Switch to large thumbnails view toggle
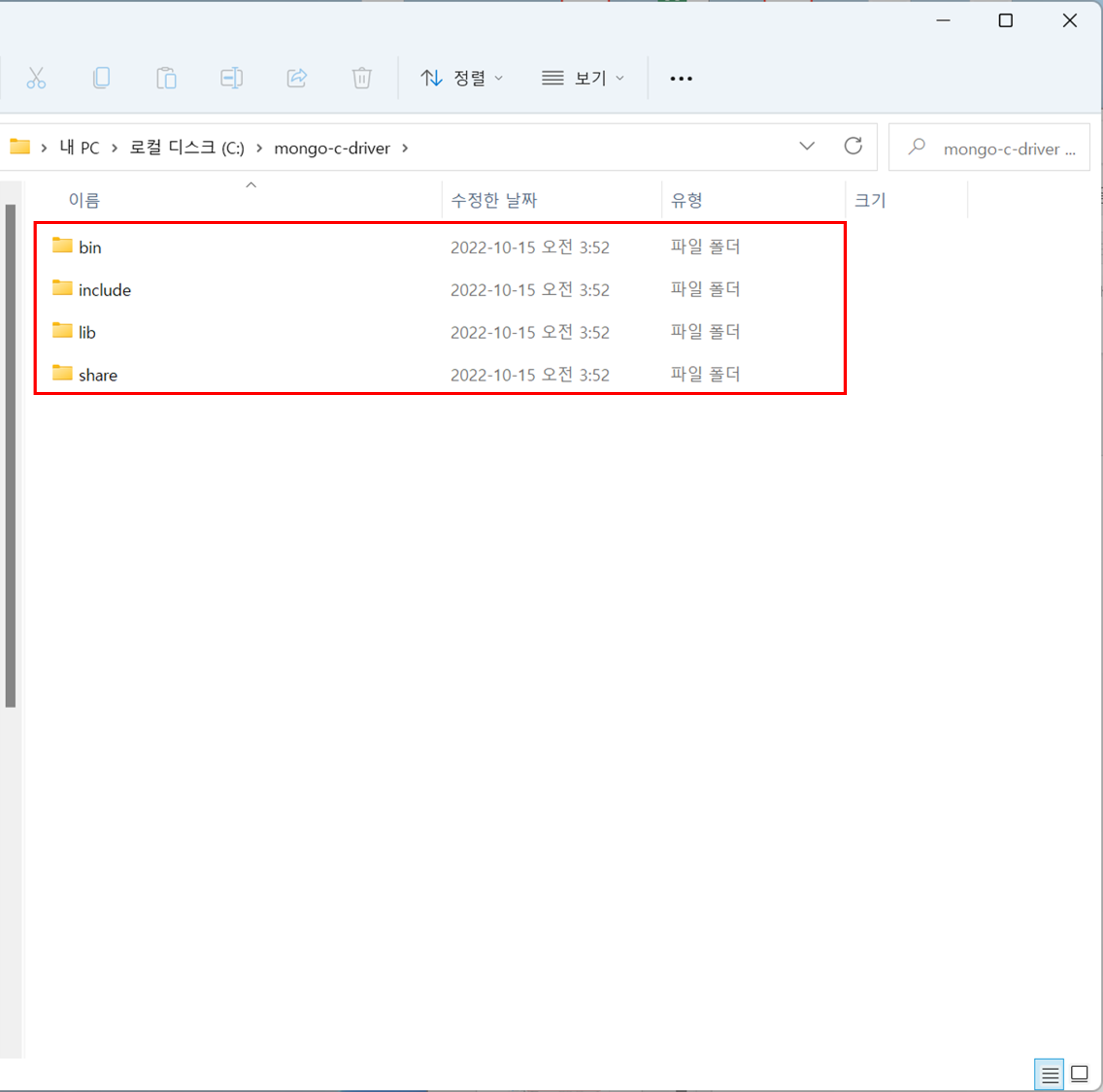Image resolution: width=1103 pixels, height=1092 pixels. [x=1078, y=1074]
